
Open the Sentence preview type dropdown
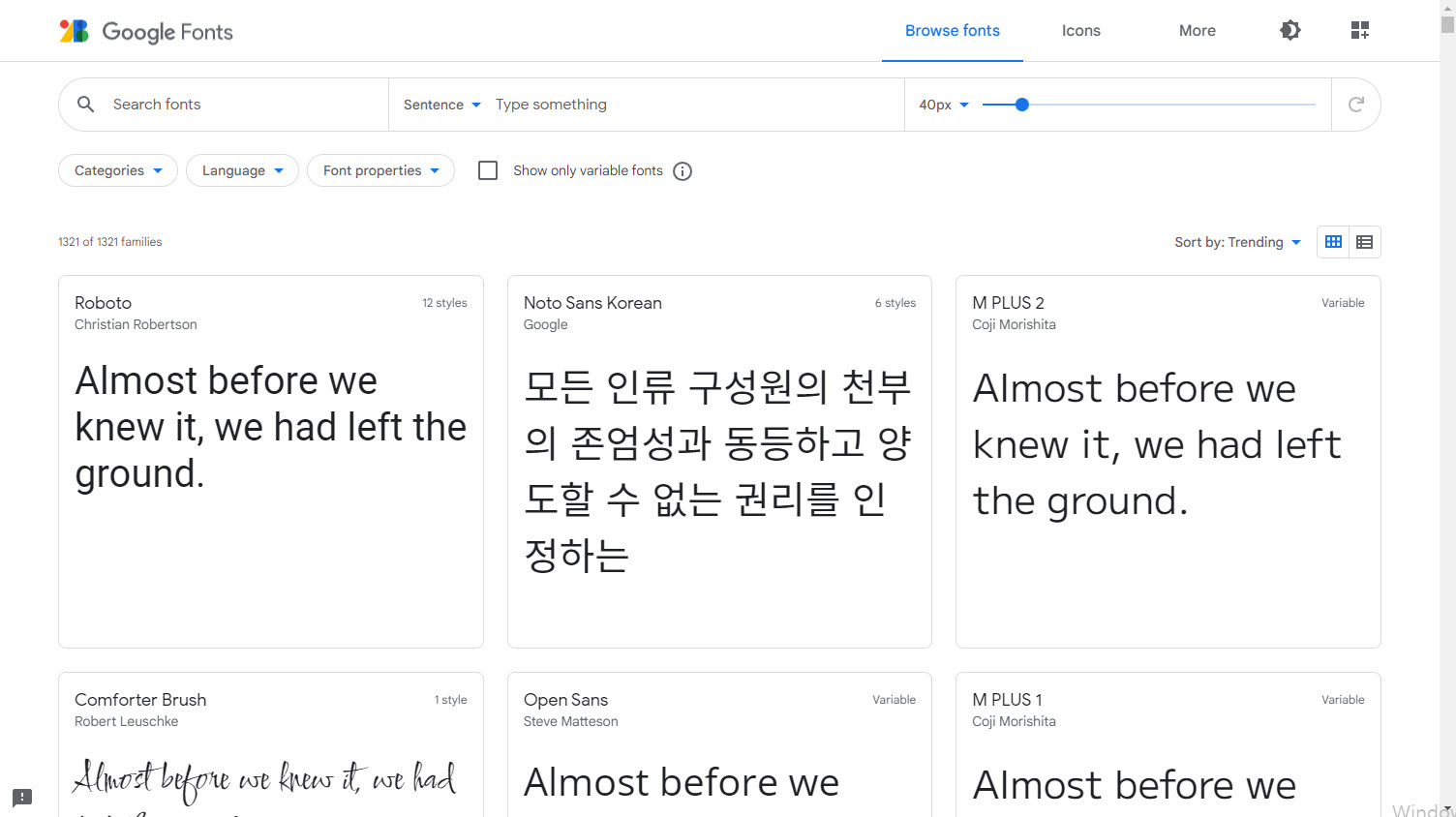[442, 105]
